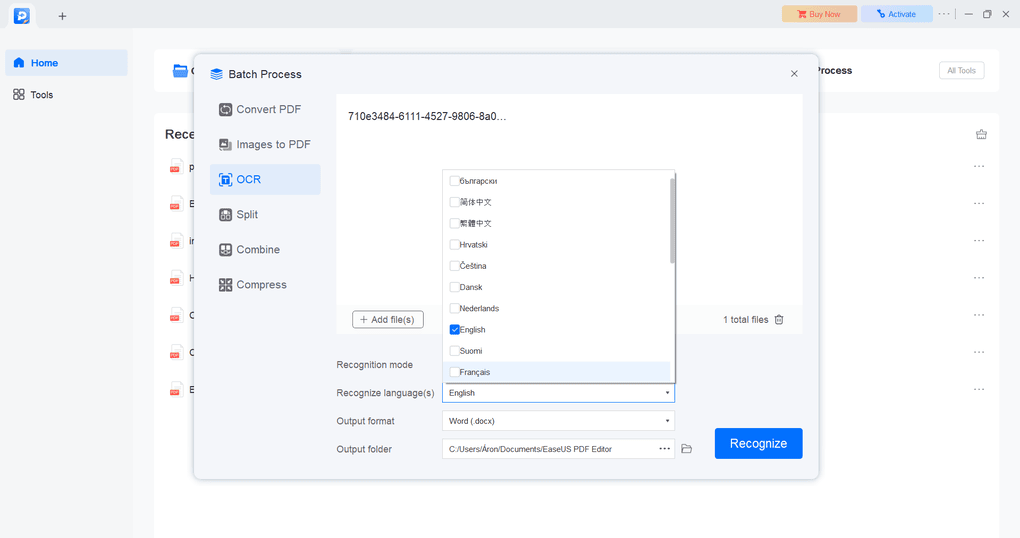Select the file 710e3484-6111-4527-9806-8a0...
This screenshot has height=538, width=1020.
pos(427,116)
